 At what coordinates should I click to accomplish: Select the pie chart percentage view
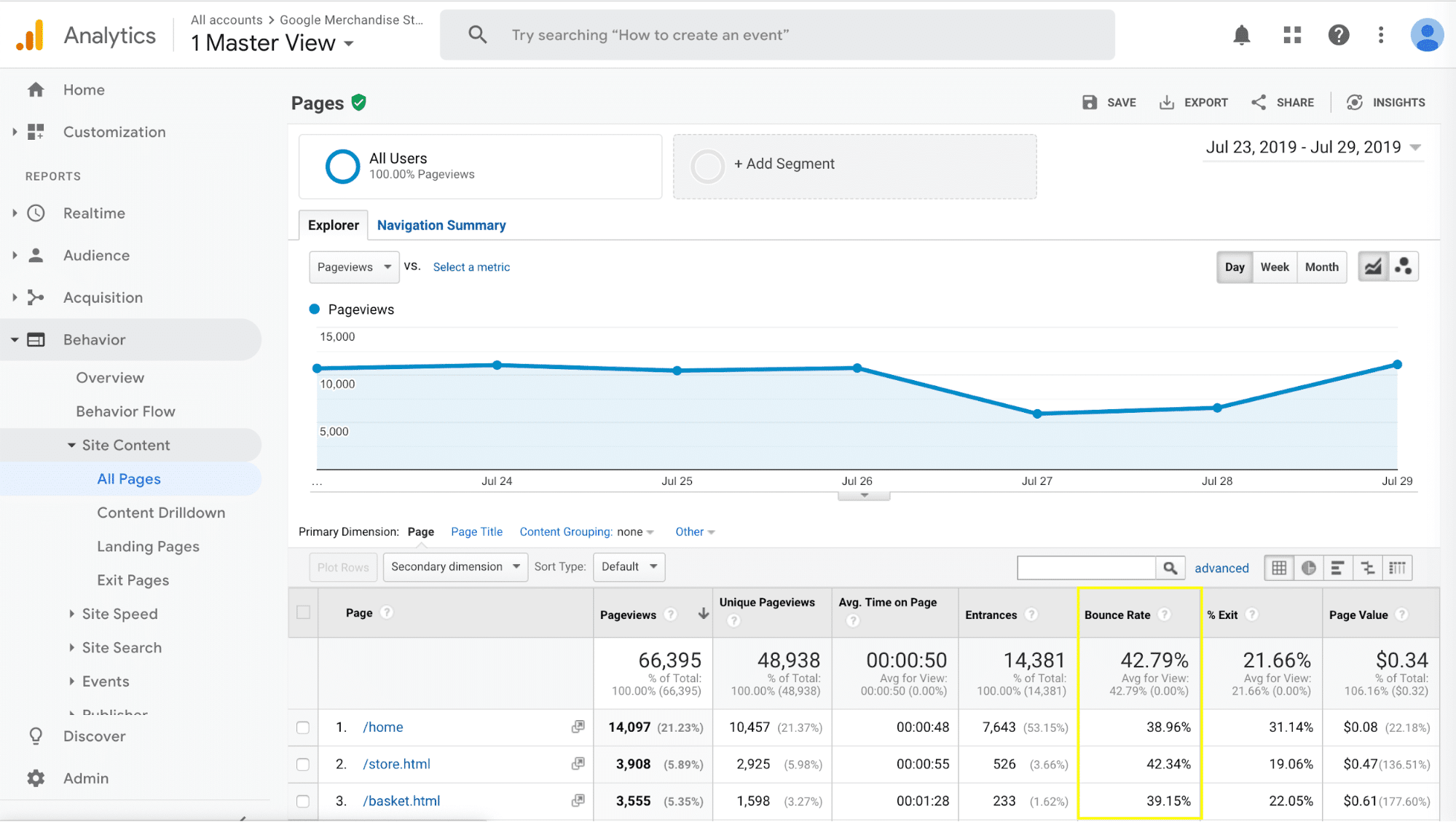pos(1309,568)
